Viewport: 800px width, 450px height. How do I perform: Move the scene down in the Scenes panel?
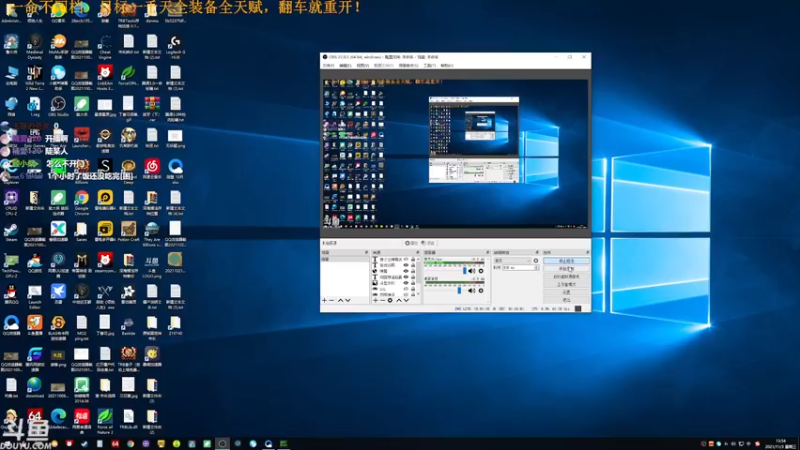(347, 300)
